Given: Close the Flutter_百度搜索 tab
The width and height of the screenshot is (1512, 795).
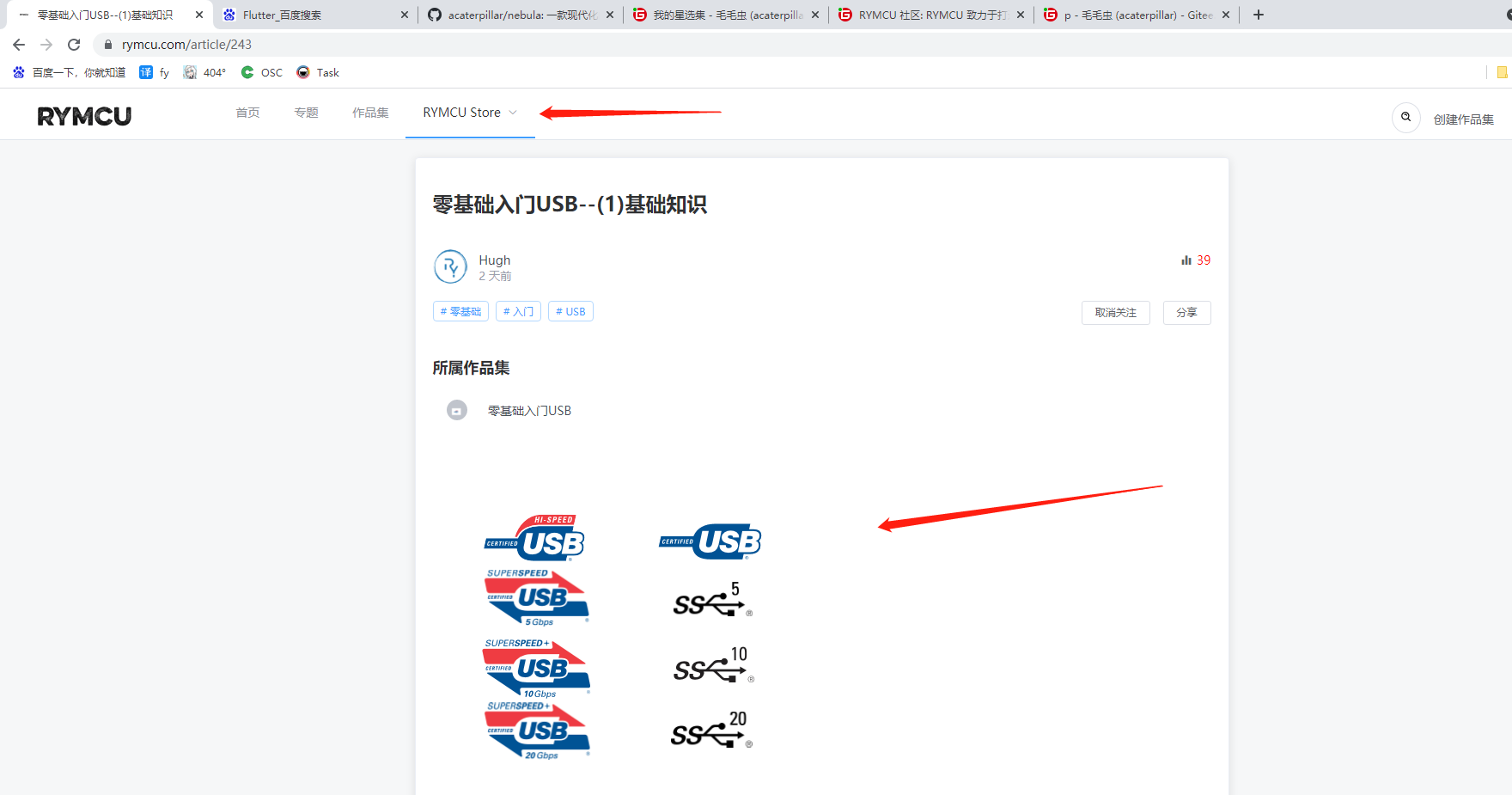Looking at the screenshot, I should click(405, 15).
